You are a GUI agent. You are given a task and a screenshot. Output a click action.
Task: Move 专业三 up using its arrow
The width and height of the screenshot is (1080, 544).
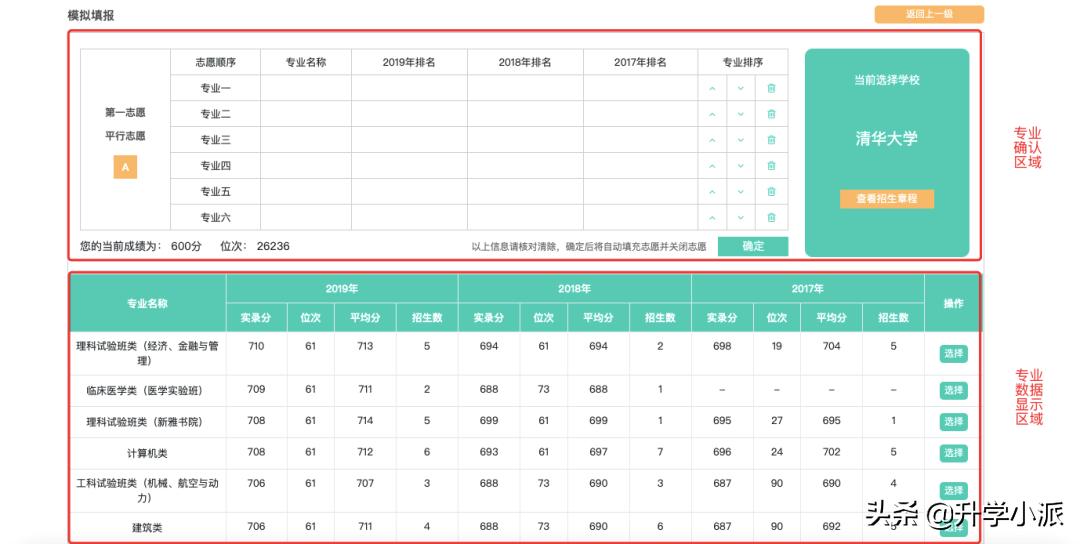click(712, 140)
